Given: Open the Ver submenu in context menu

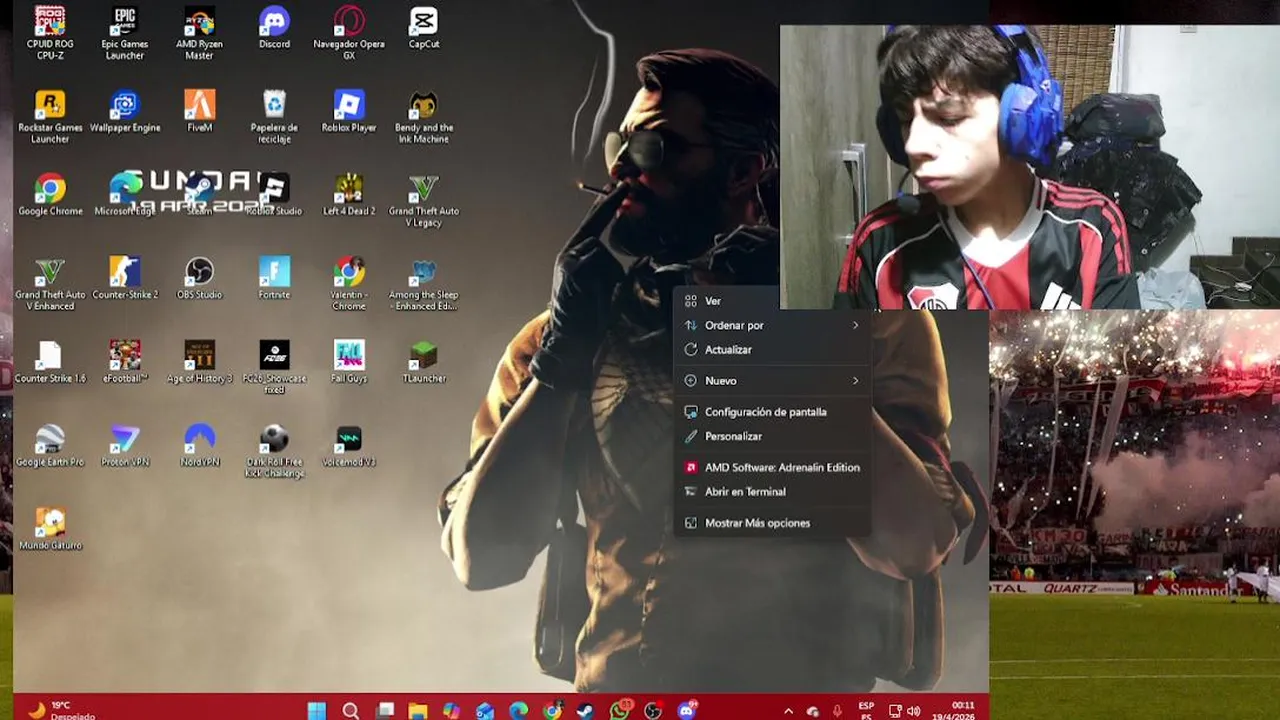Looking at the screenshot, I should (x=771, y=301).
